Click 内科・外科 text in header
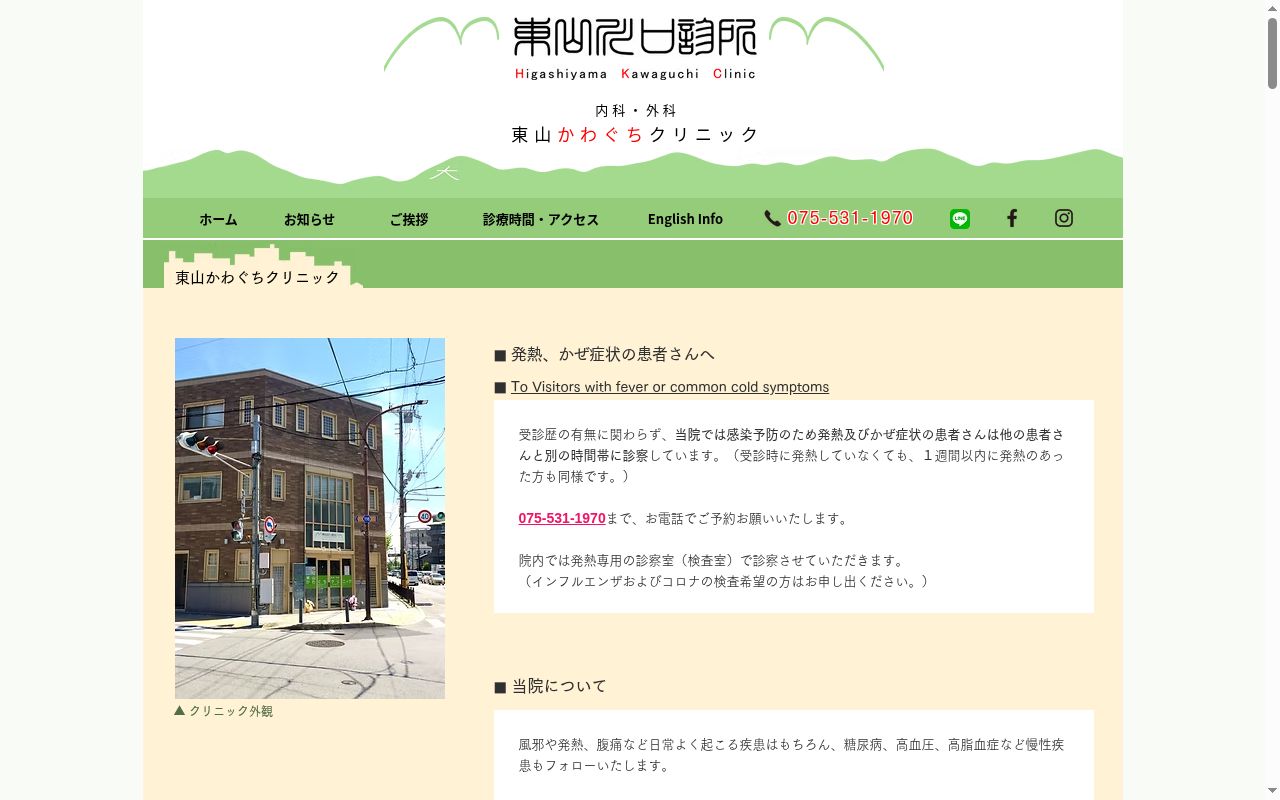1280x800 pixels. pos(636,111)
